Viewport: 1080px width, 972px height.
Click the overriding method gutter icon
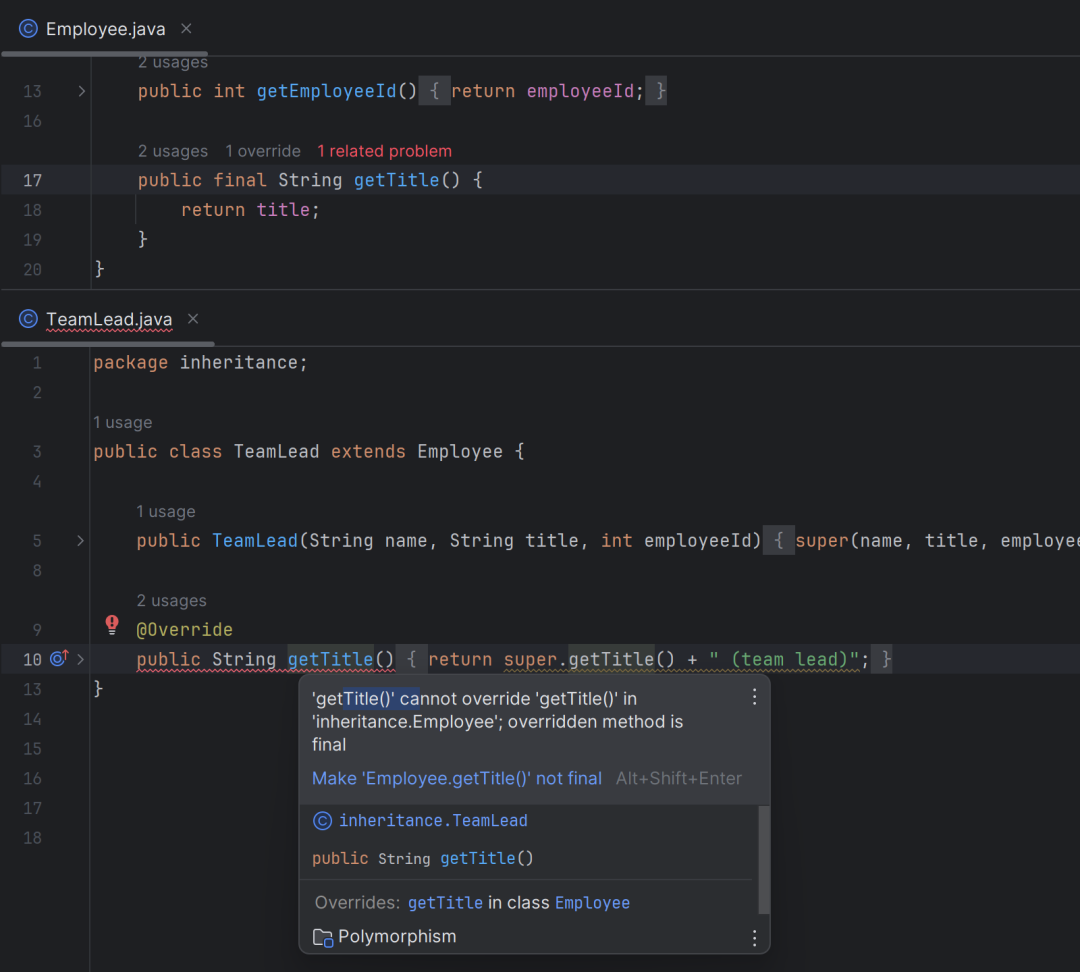(59, 659)
